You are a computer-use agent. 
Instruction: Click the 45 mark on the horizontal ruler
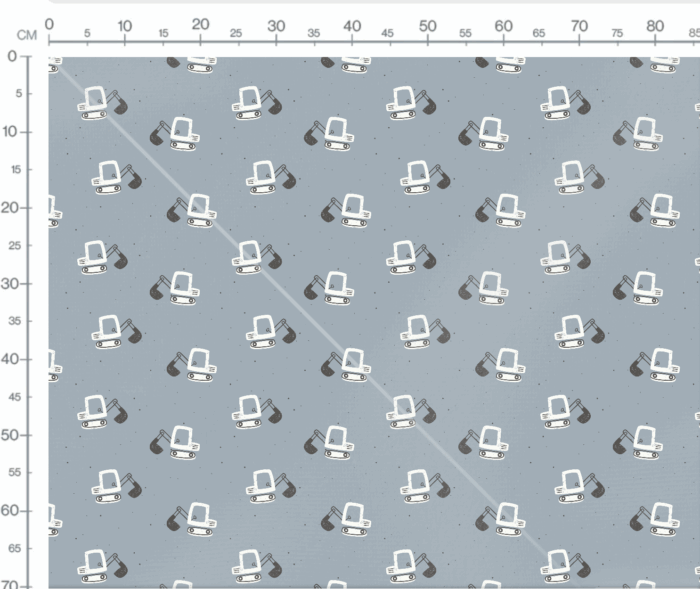coord(388,33)
